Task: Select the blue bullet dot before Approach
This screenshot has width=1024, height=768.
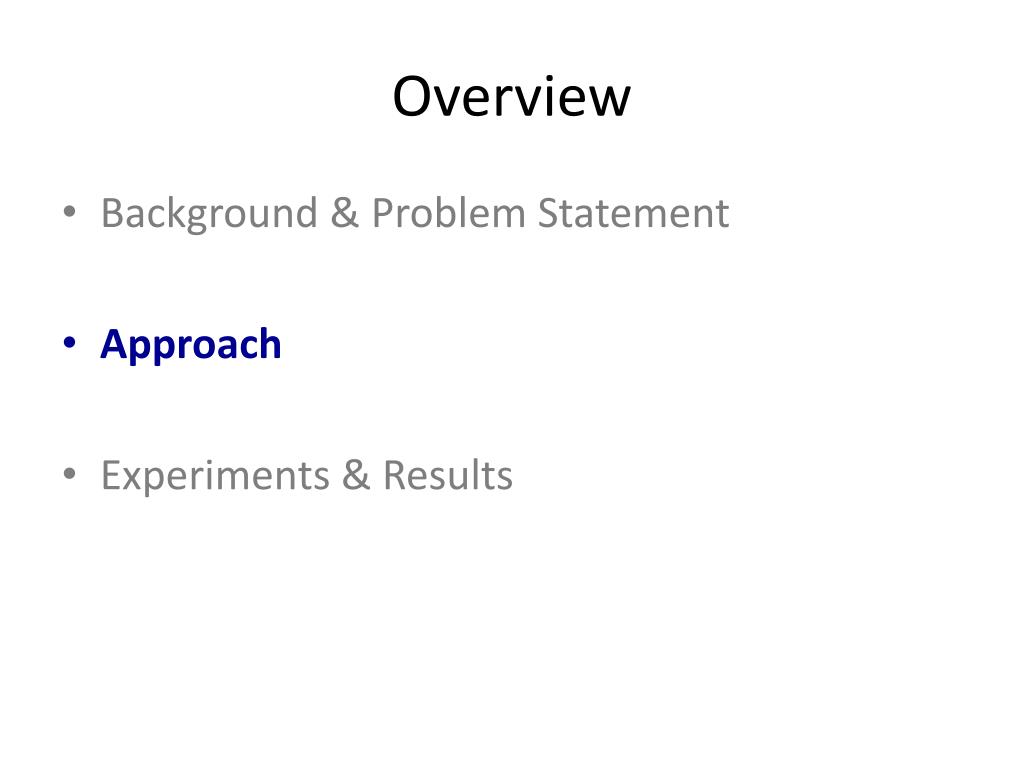Action: coord(69,342)
